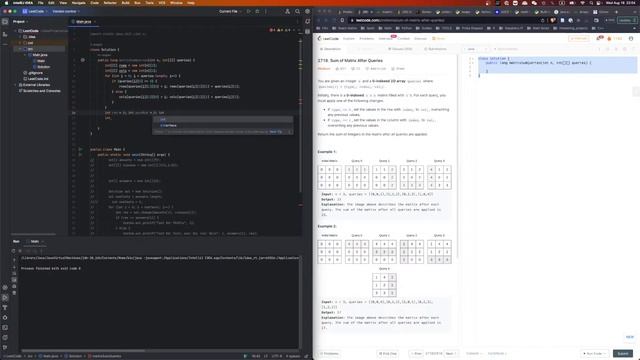Click problem description vertical scrollbar
Viewport: 640px width, 360px height.
[x=457, y=155]
